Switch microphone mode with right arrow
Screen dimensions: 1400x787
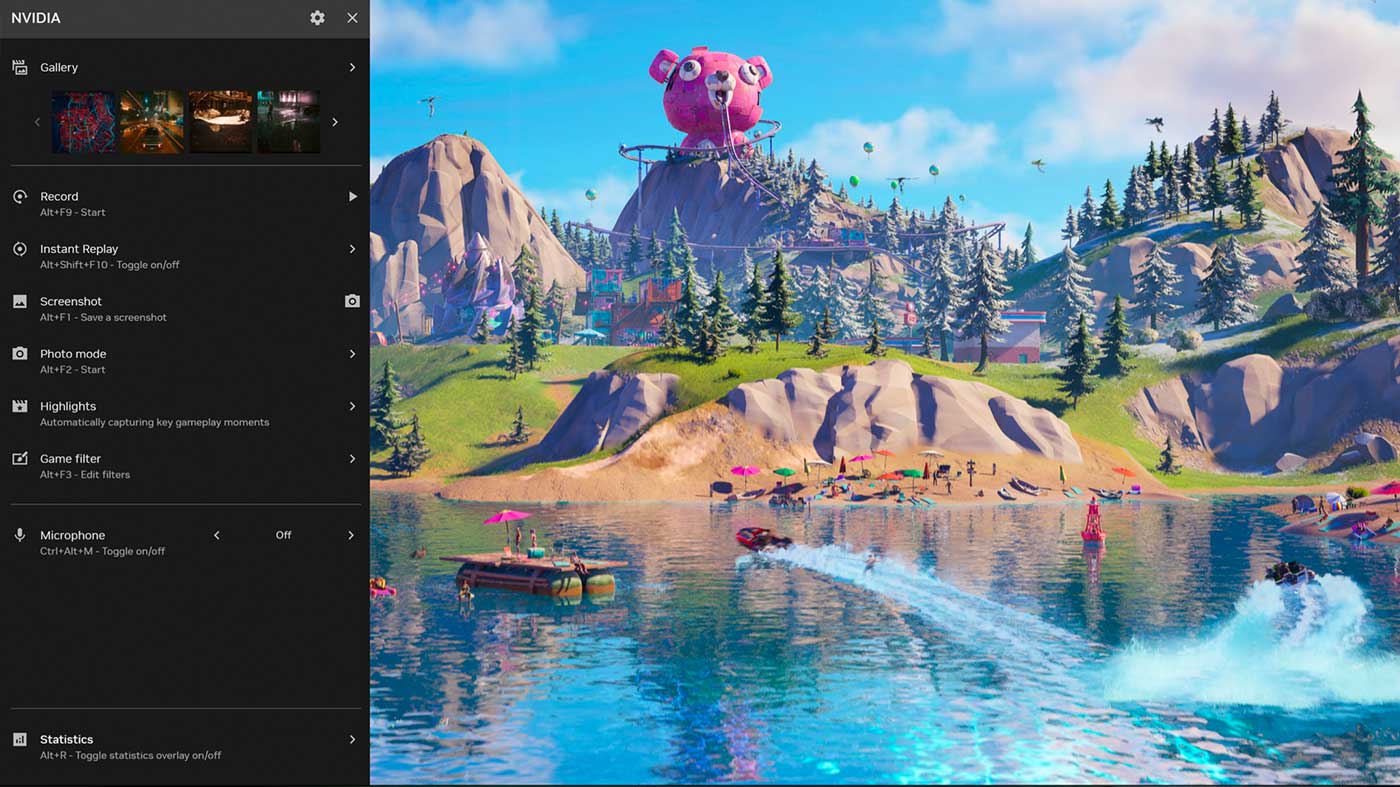coord(351,535)
